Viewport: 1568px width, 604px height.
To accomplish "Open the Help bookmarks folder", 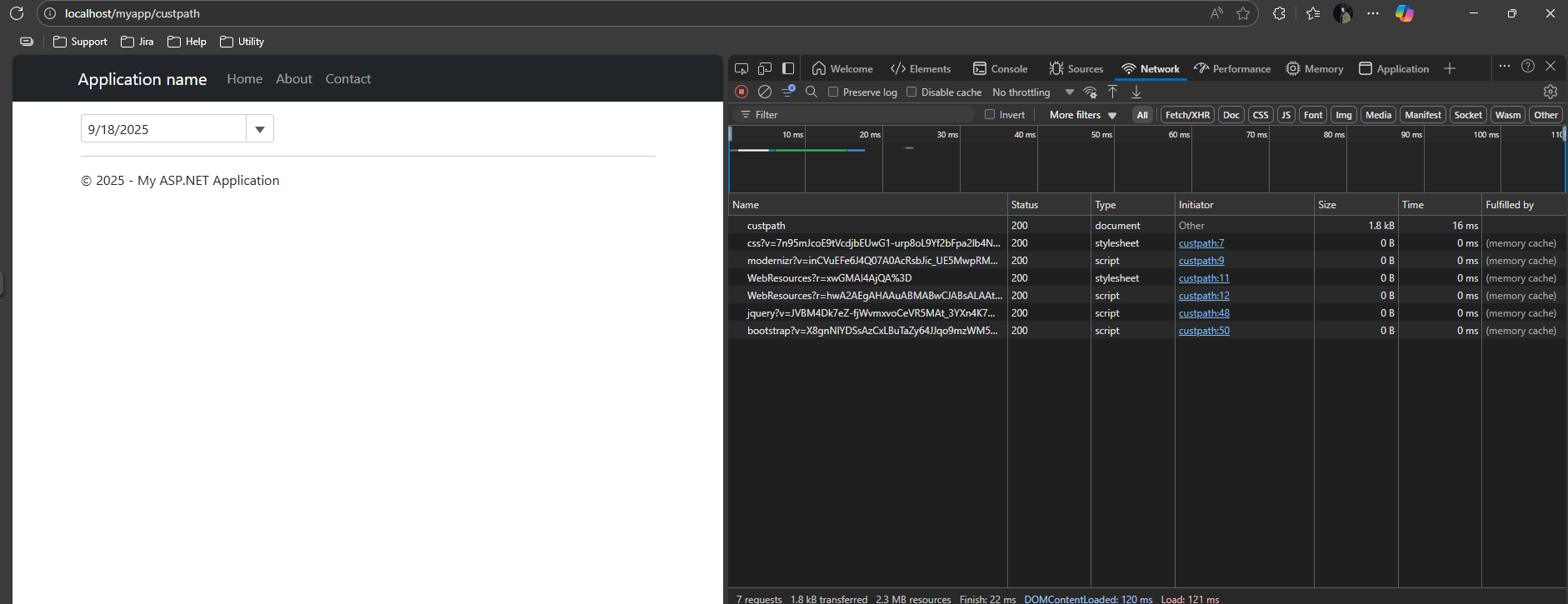I will point(187,42).
